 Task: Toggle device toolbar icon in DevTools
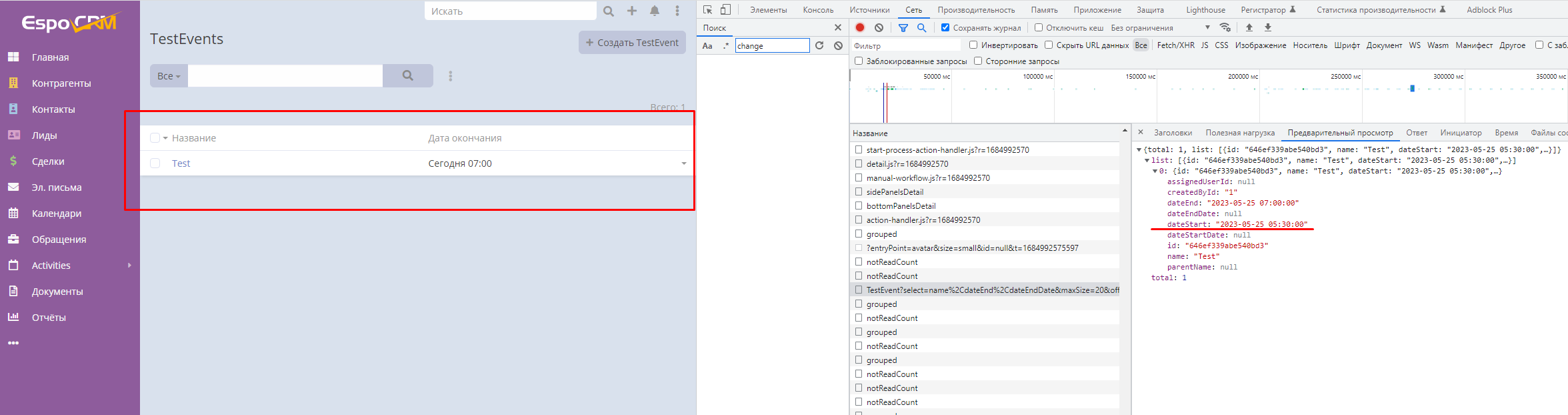[x=725, y=10]
